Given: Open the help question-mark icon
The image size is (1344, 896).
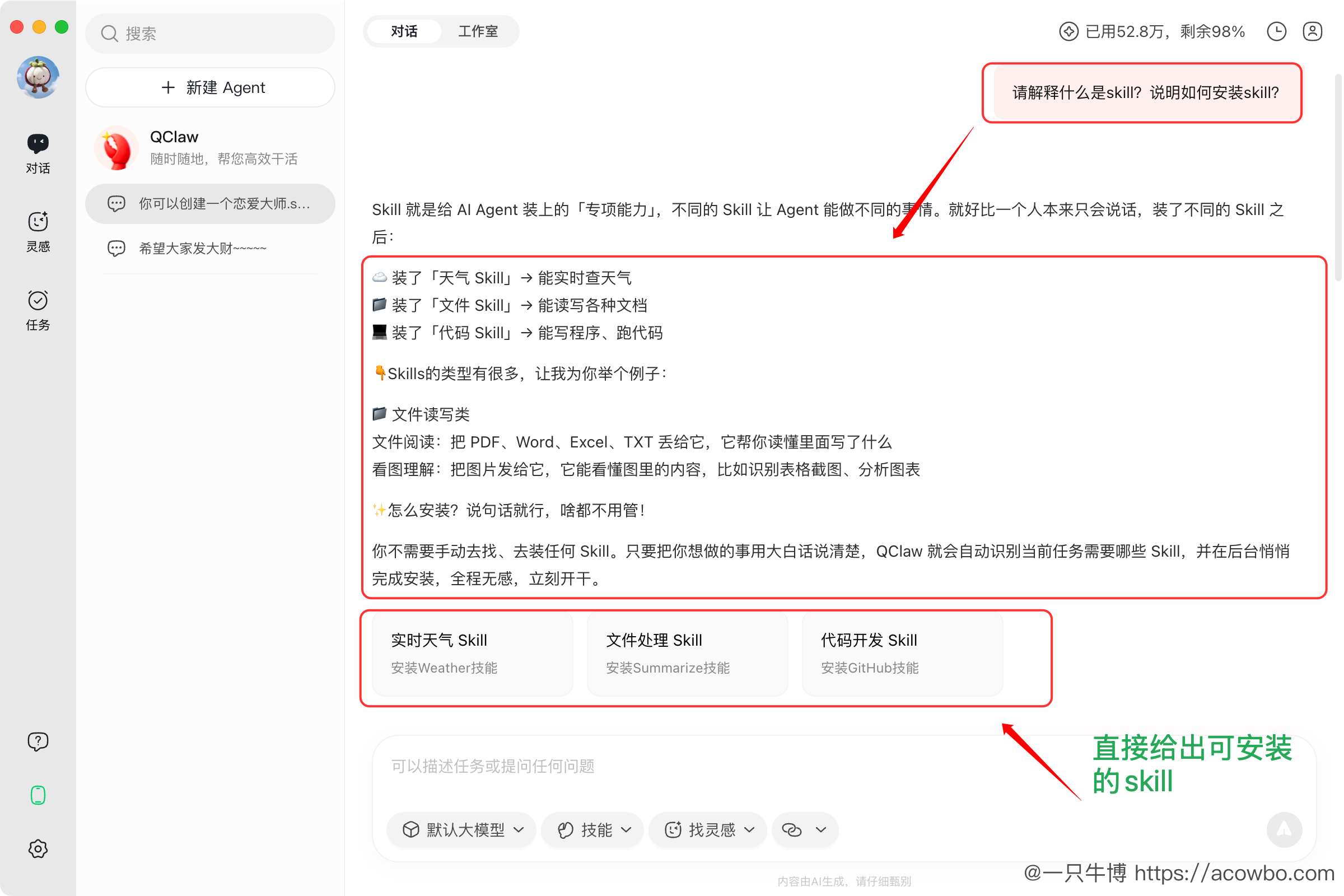Looking at the screenshot, I should 38,741.
